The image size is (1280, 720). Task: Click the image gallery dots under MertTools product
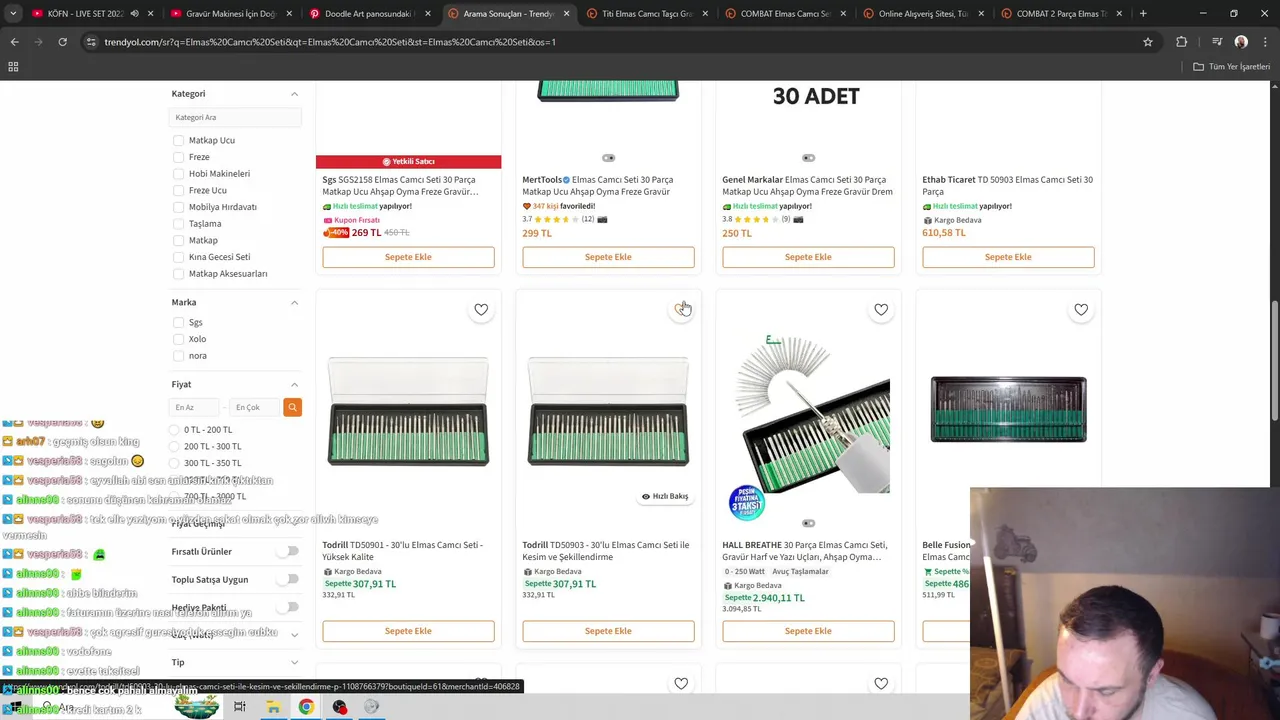click(x=608, y=158)
